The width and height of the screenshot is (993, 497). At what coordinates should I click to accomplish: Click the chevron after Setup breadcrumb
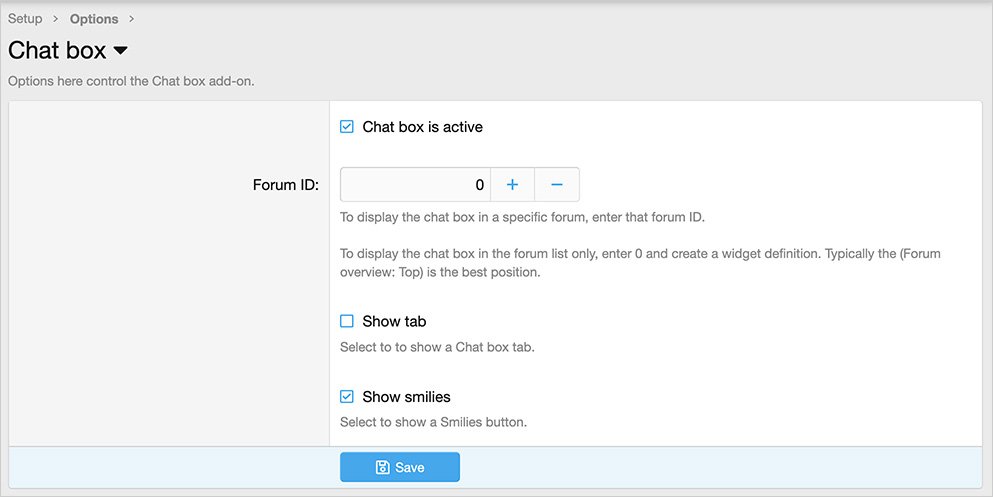[x=56, y=19]
